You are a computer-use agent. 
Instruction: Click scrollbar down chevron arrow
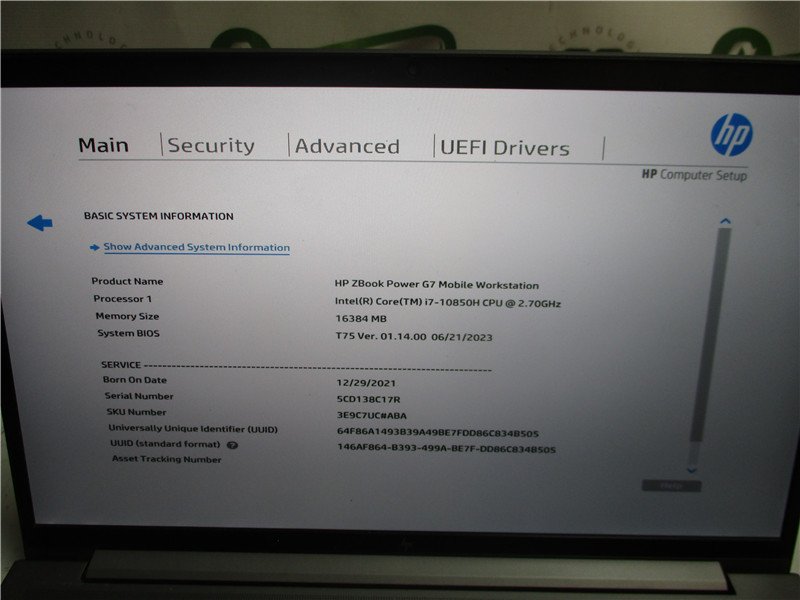691,470
